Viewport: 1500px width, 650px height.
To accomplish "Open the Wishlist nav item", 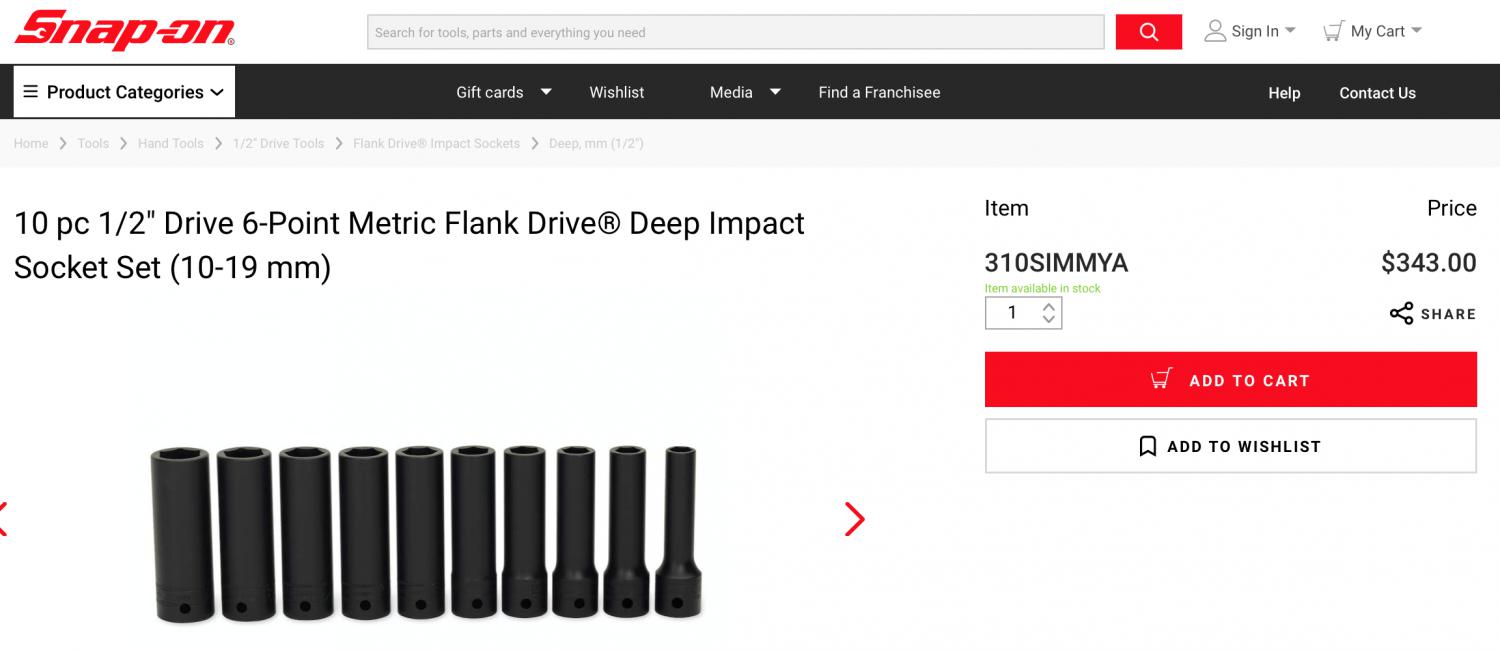I will pos(617,92).
